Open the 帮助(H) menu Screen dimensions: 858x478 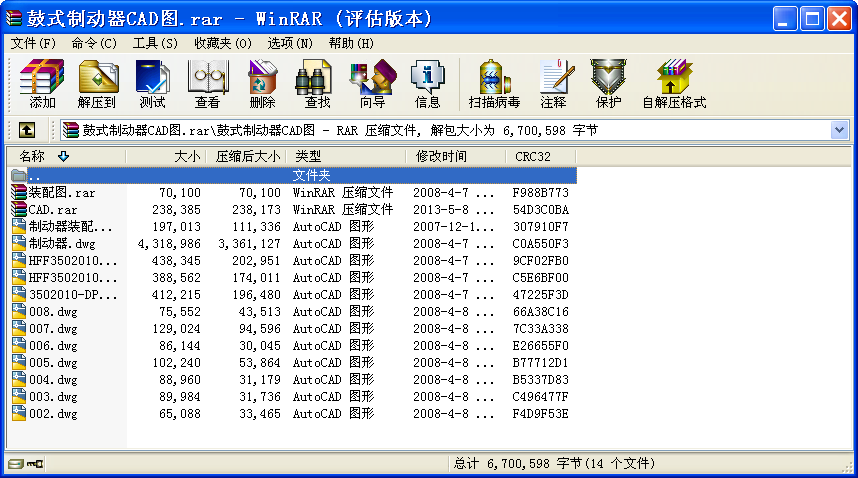pyautogui.click(x=351, y=43)
